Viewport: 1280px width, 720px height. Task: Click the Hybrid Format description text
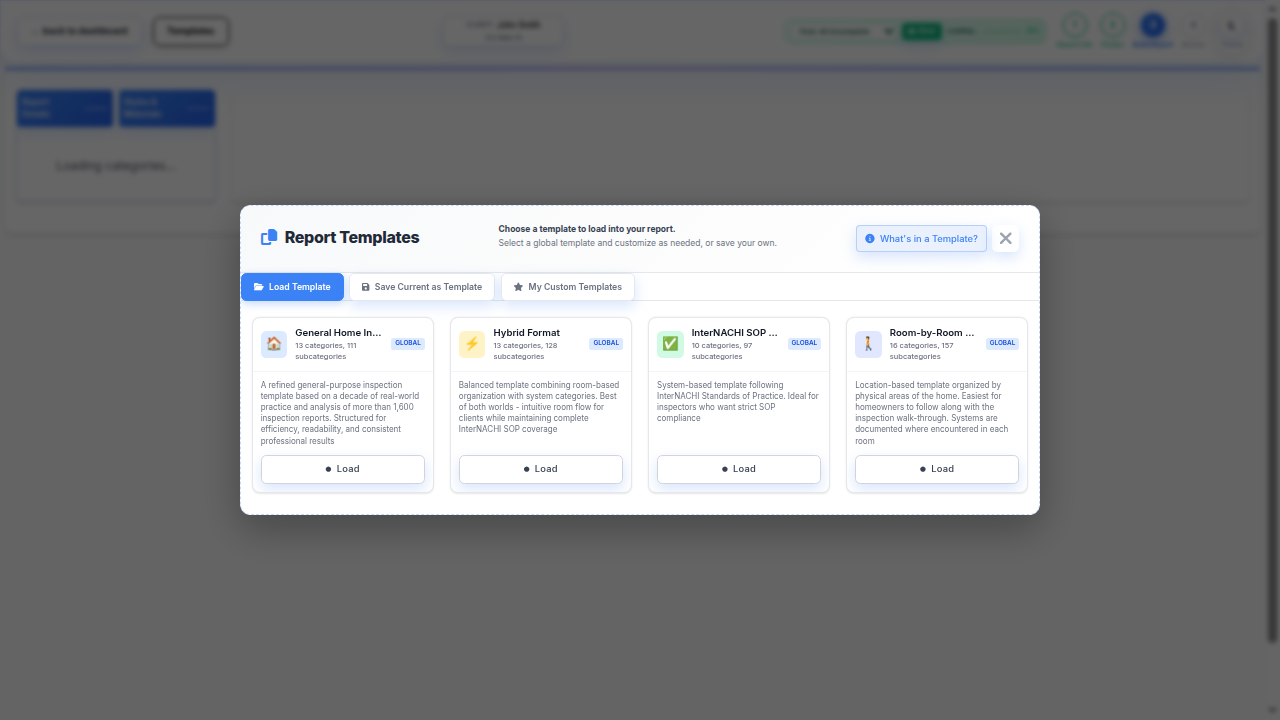pos(539,407)
